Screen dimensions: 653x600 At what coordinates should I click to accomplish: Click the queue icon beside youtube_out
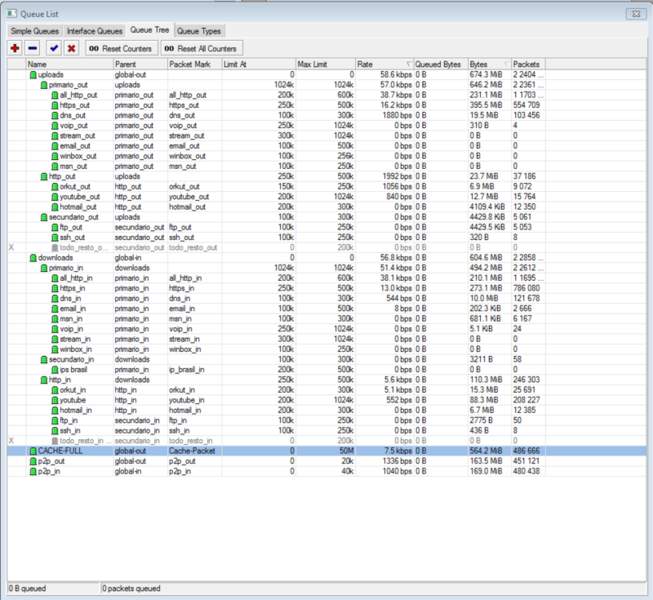coord(55,197)
